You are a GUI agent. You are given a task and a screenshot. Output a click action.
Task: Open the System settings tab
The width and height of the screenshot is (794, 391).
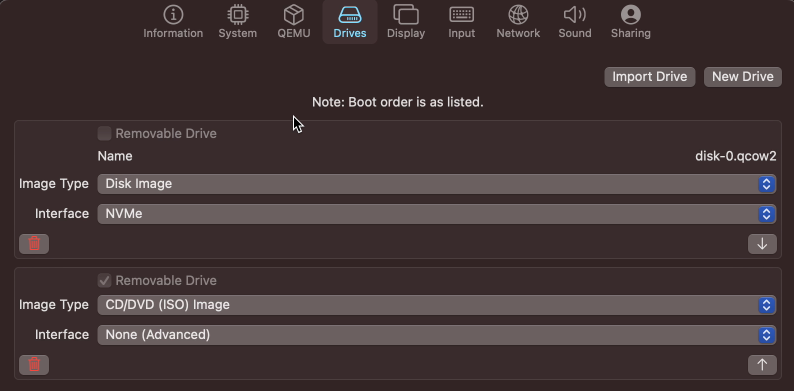tap(237, 23)
